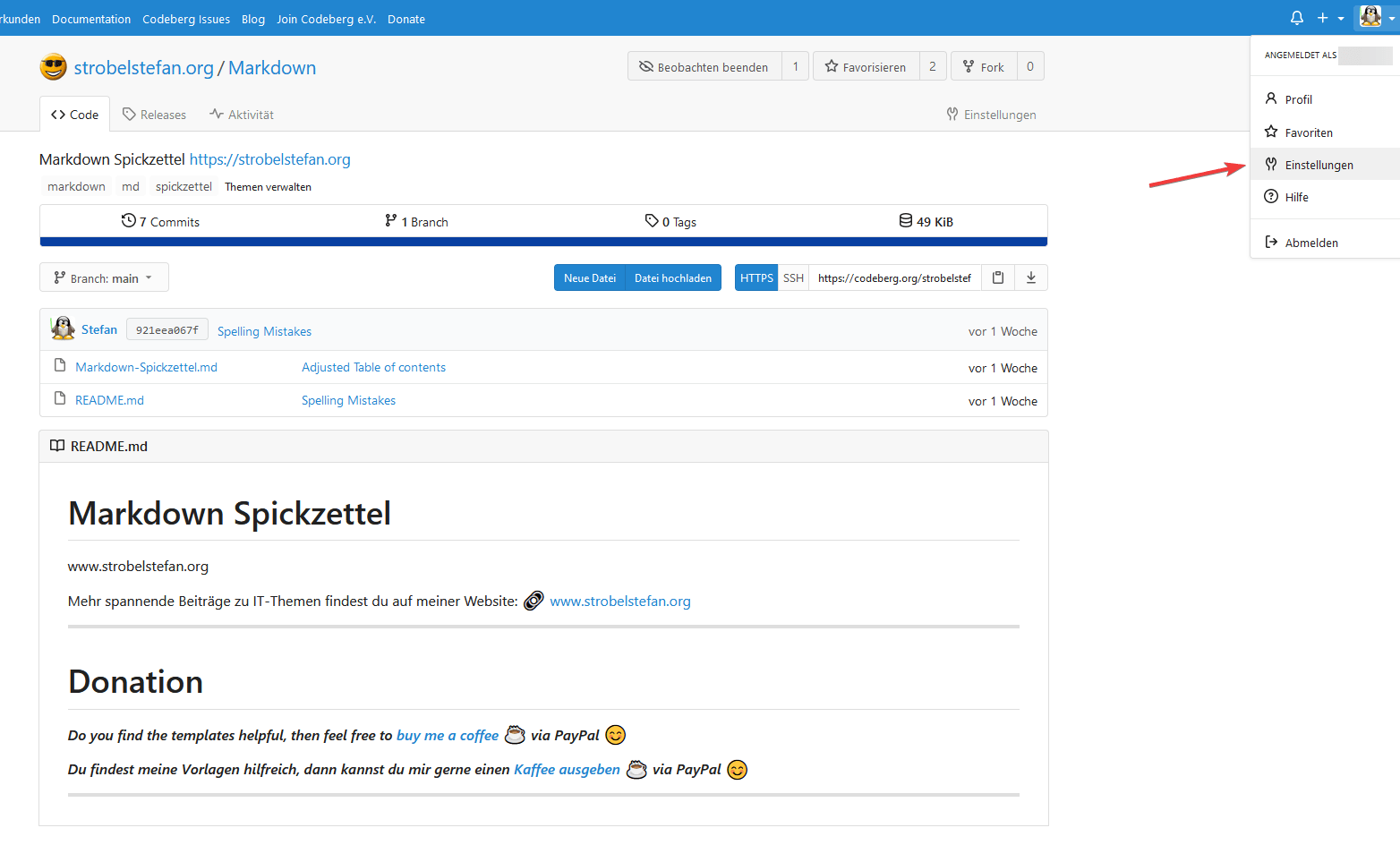Image resolution: width=1400 pixels, height=862 pixels.
Task: Open the plus create-new dropdown
Action: pyautogui.click(x=1330, y=18)
